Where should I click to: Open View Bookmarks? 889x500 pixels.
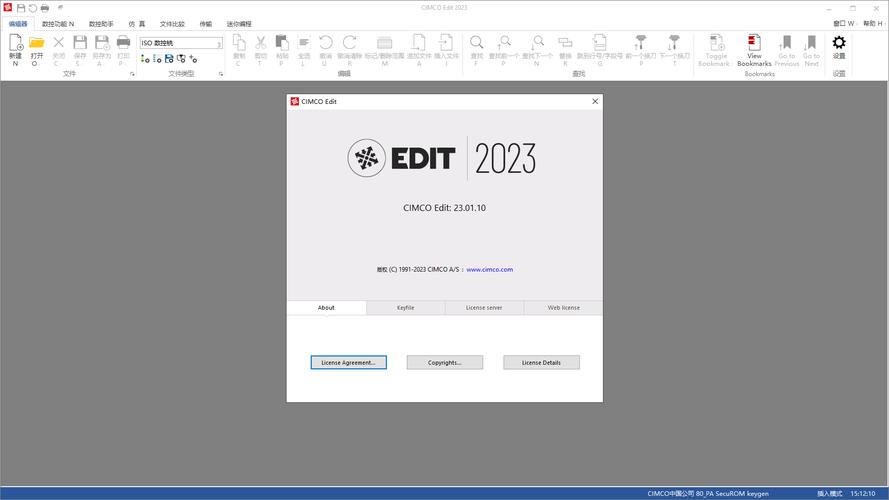[754, 50]
